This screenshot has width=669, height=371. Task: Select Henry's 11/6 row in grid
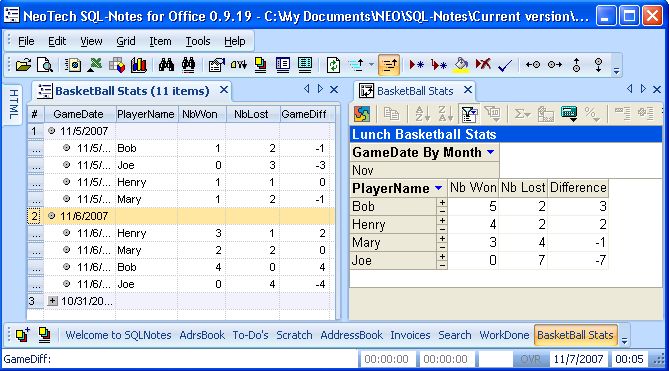click(x=181, y=233)
